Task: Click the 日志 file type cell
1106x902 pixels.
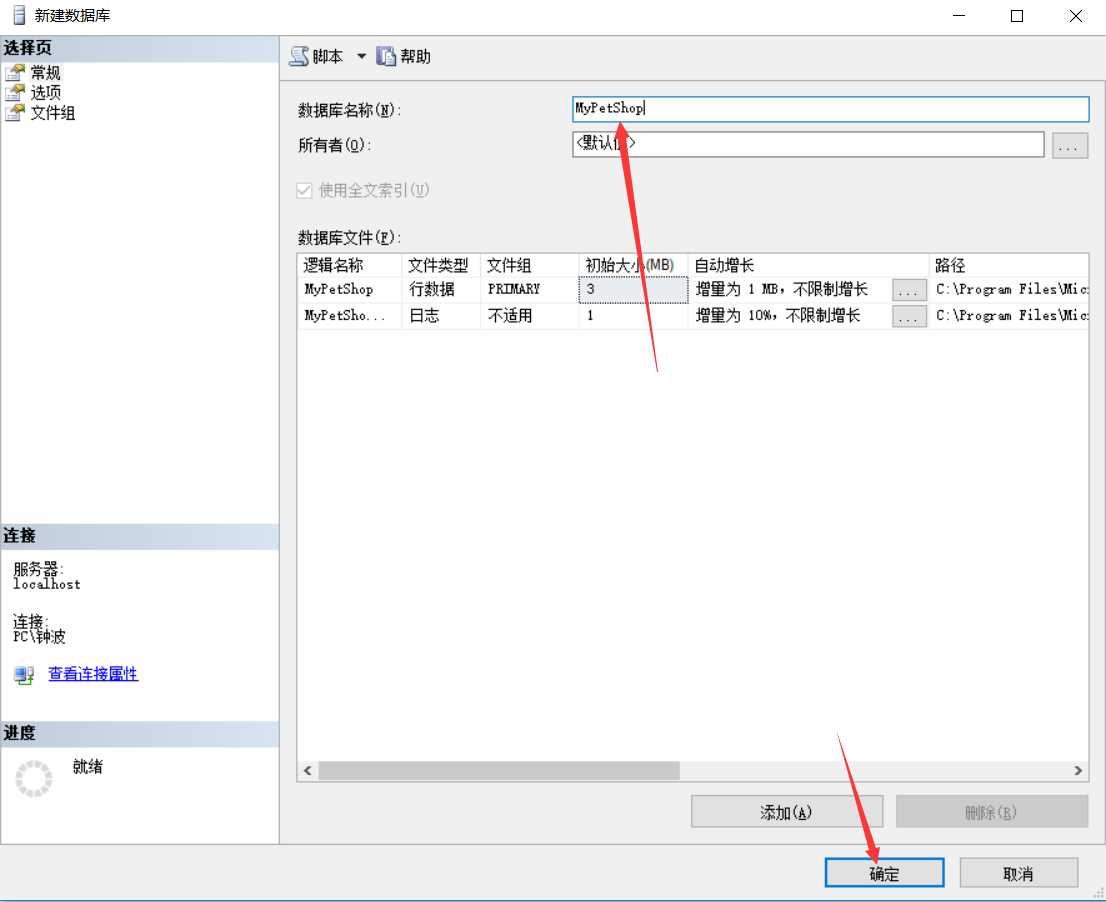Action: pyautogui.click(x=441, y=316)
